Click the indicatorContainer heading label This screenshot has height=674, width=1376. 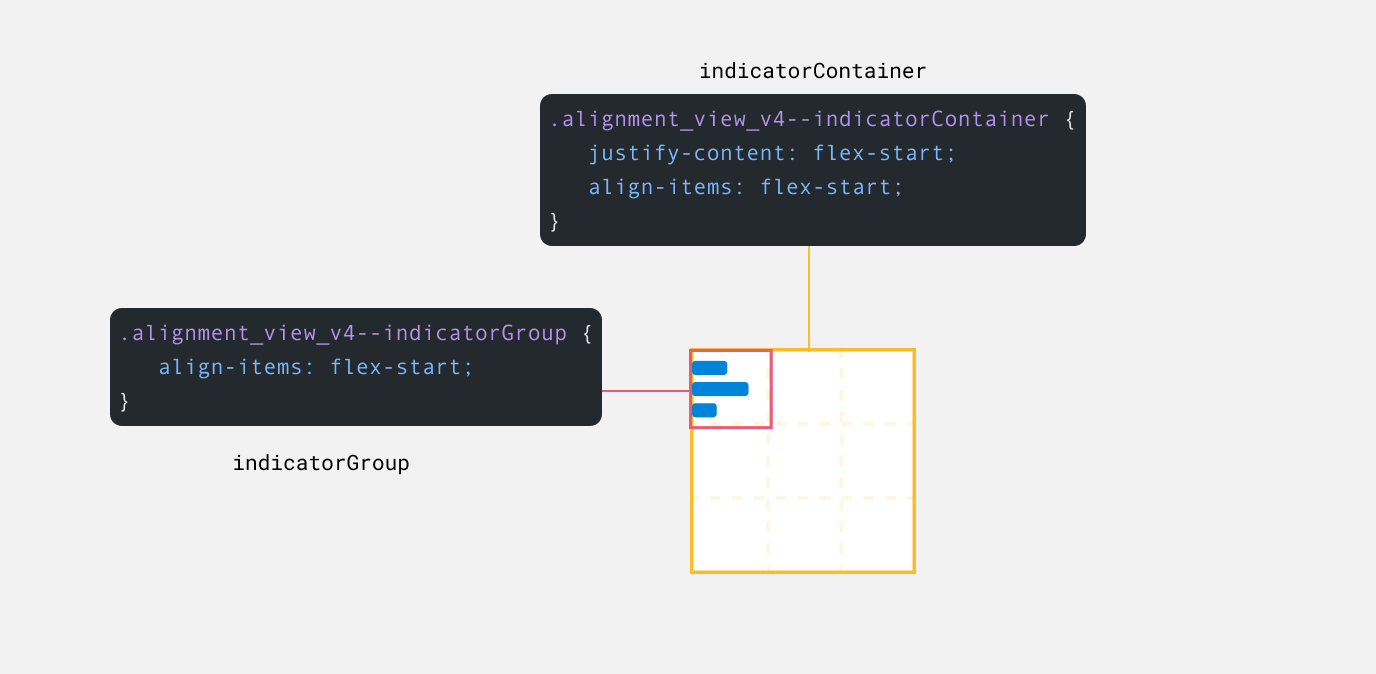(812, 71)
